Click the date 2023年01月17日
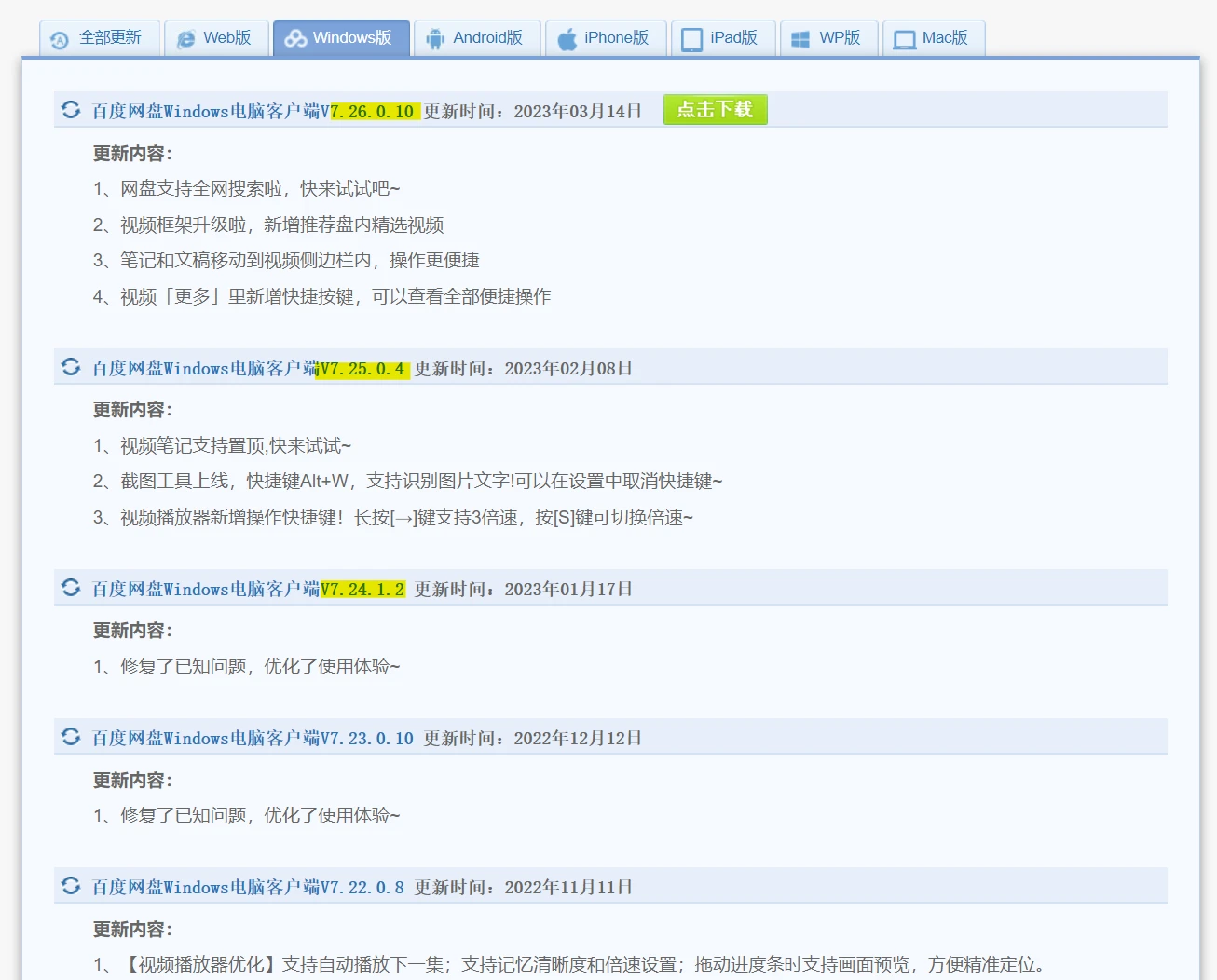The width and height of the screenshot is (1217, 980). tap(568, 590)
